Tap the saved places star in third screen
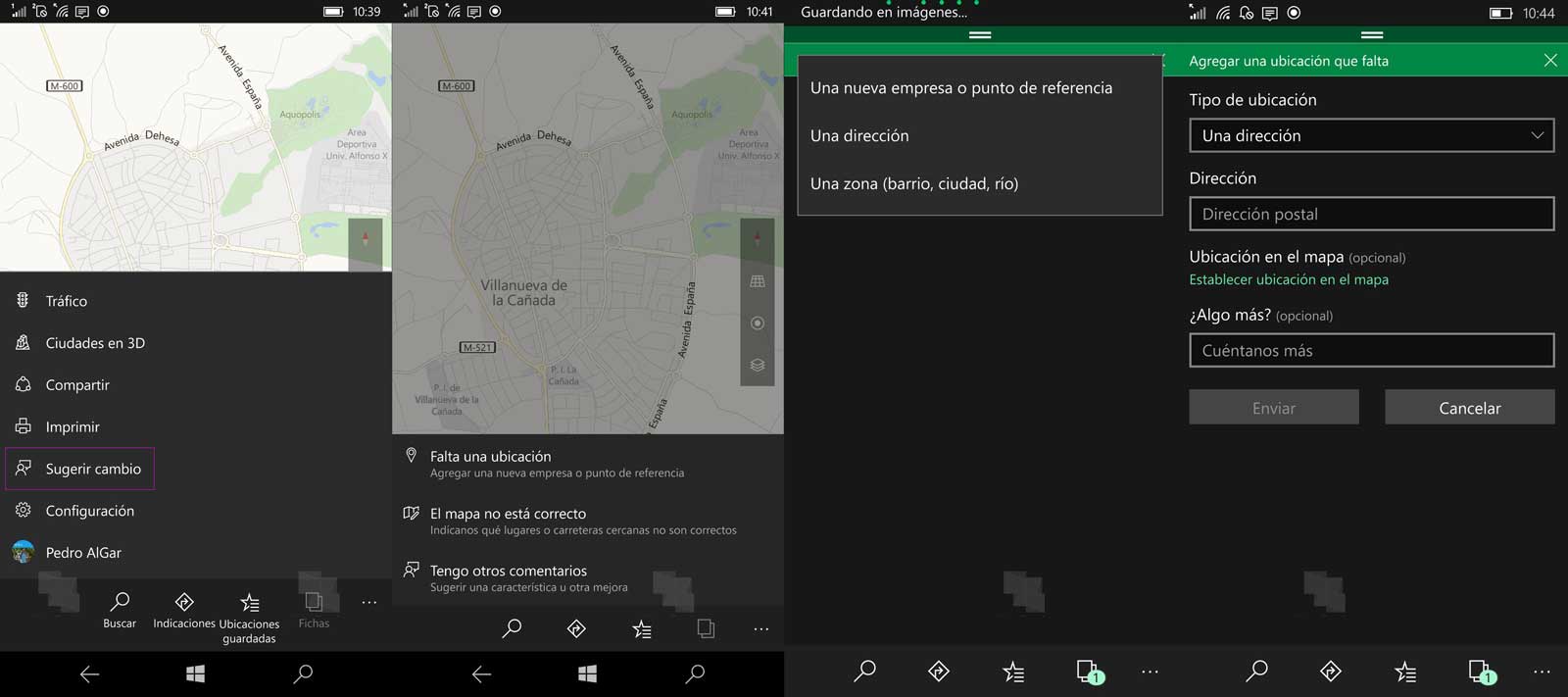The width and height of the screenshot is (1568, 697). click(1014, 672)
